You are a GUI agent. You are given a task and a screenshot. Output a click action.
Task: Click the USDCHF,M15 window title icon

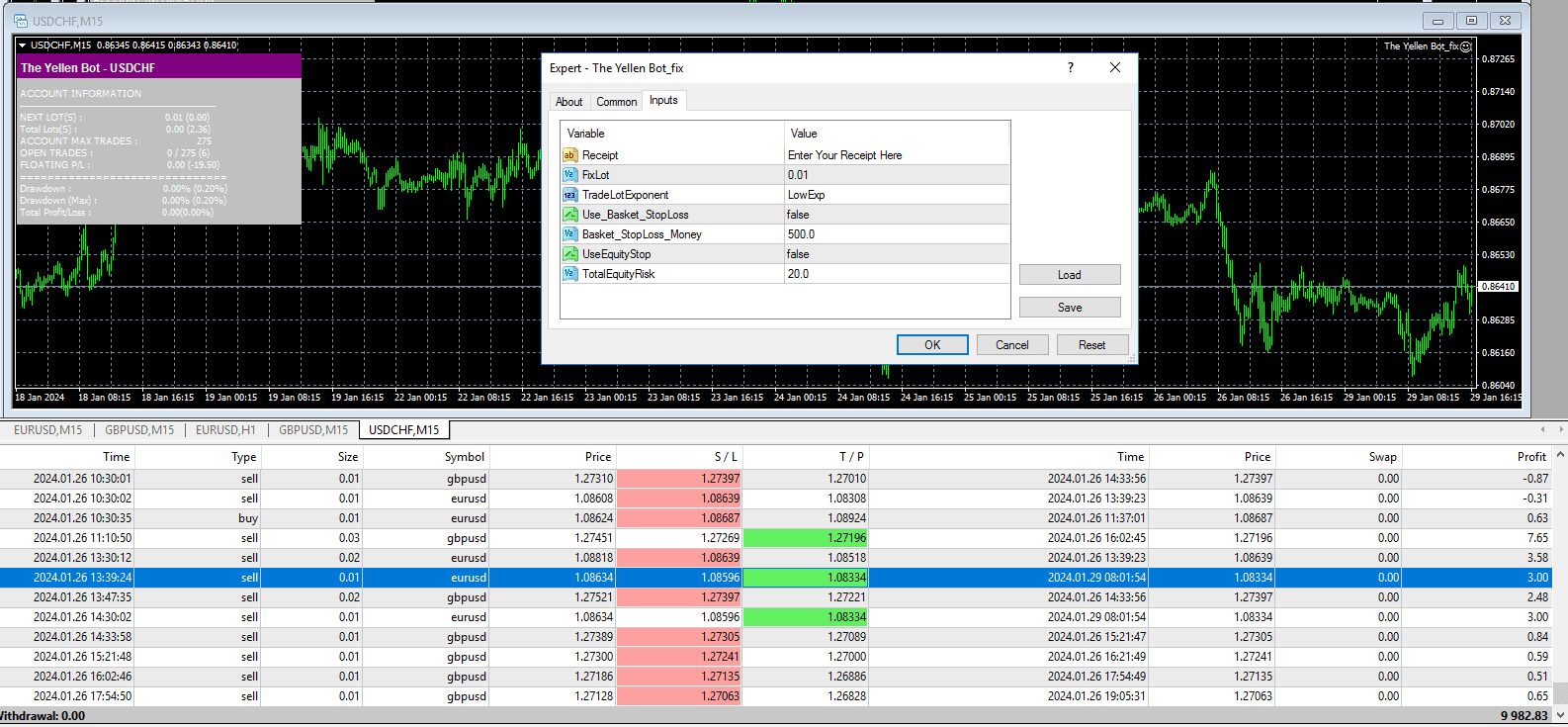21,21
